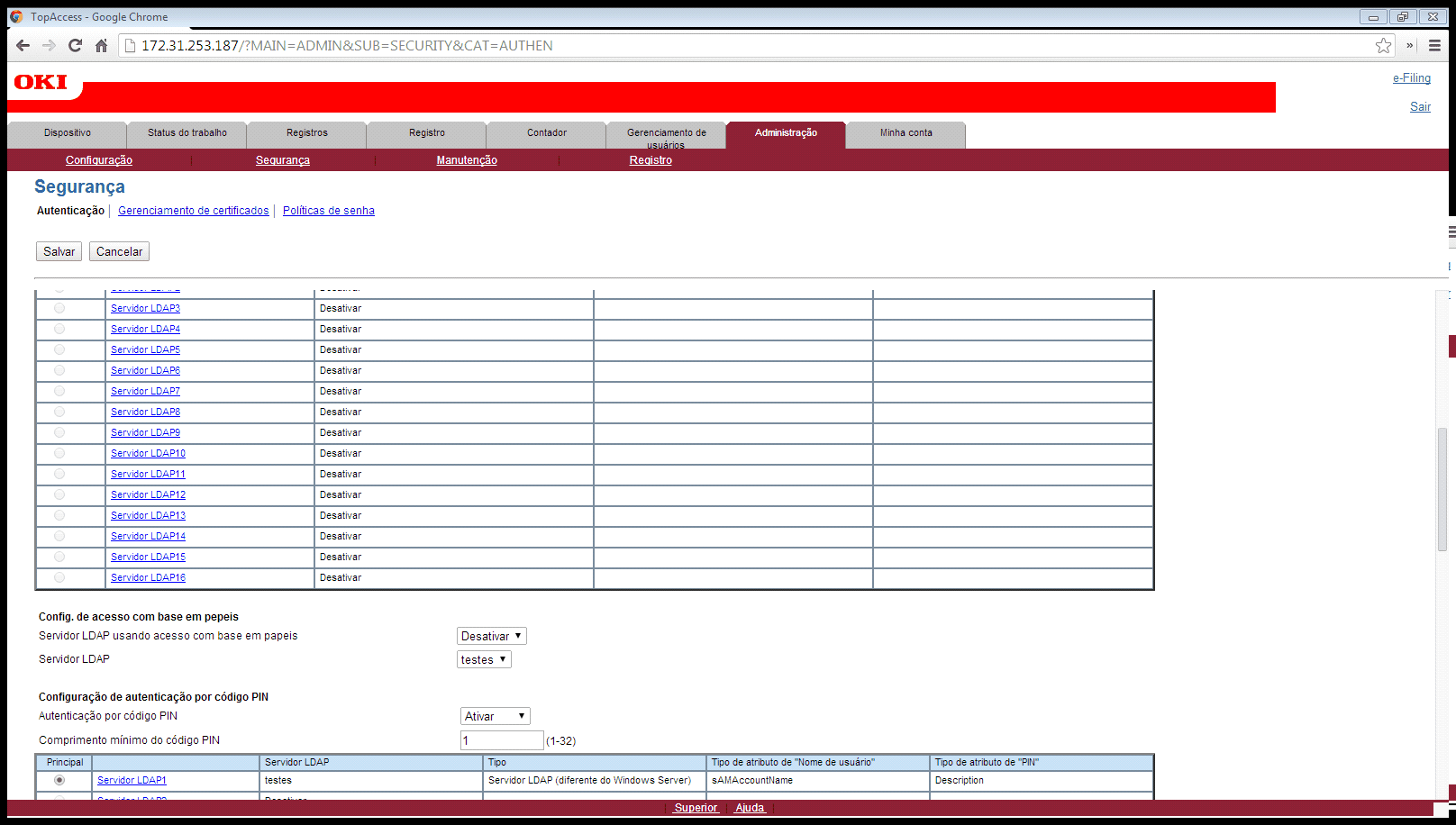
Task: Click the OKI logo
Action: click(x=41, y=83)
